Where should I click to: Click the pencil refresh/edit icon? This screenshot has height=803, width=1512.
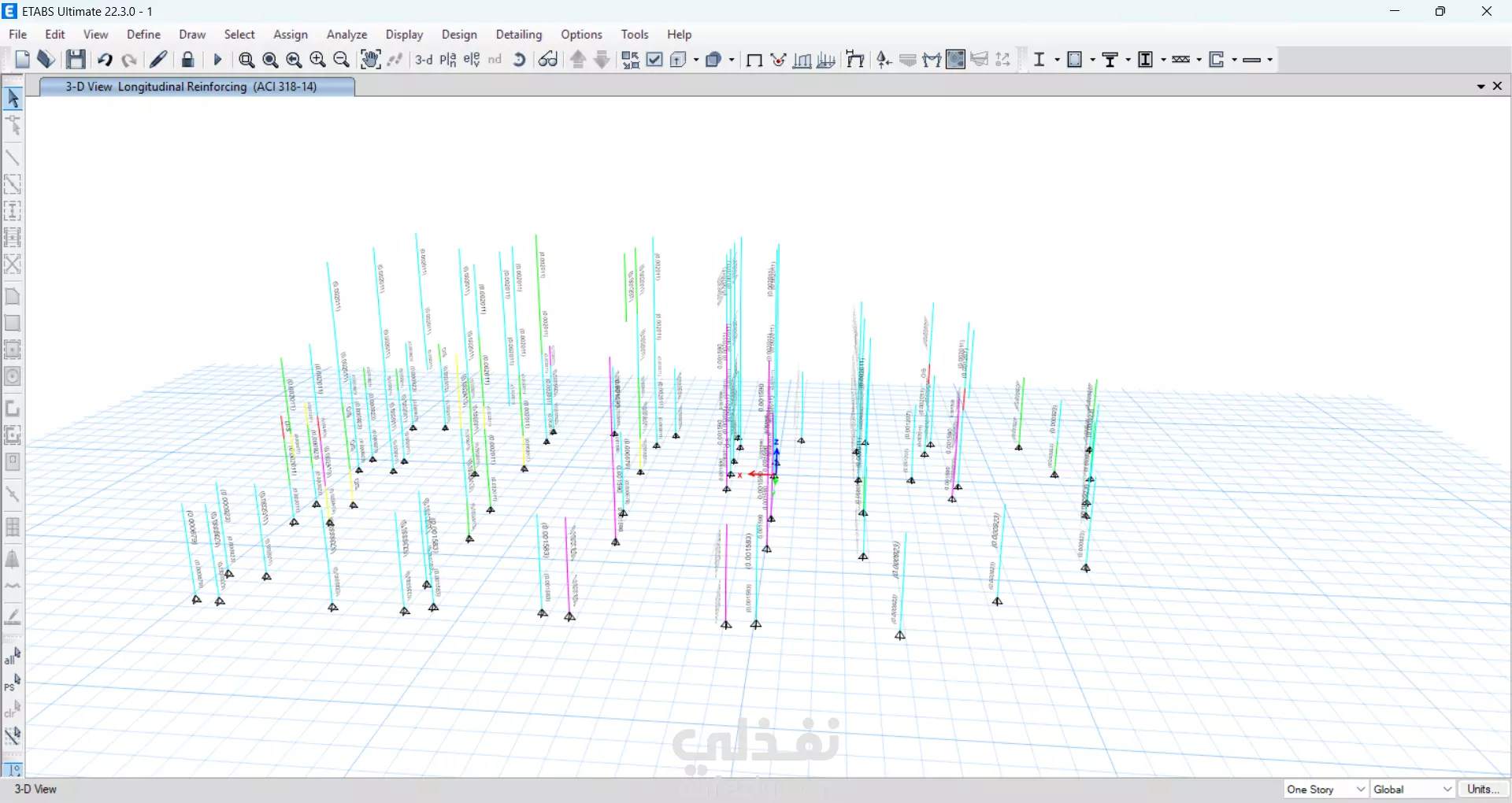point(159,60)
